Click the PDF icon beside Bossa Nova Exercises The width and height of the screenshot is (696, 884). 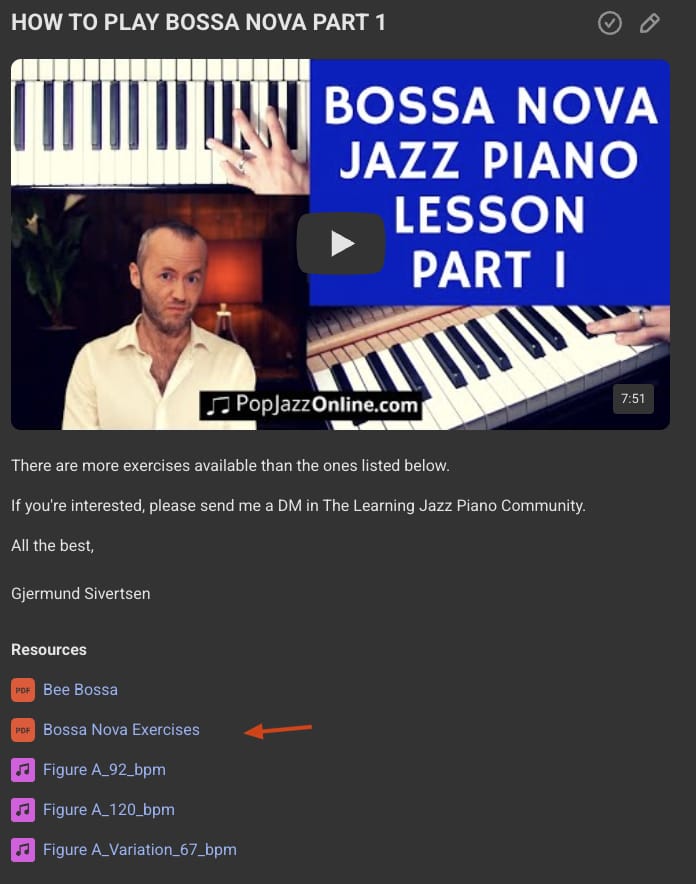(x=23, y=730)
